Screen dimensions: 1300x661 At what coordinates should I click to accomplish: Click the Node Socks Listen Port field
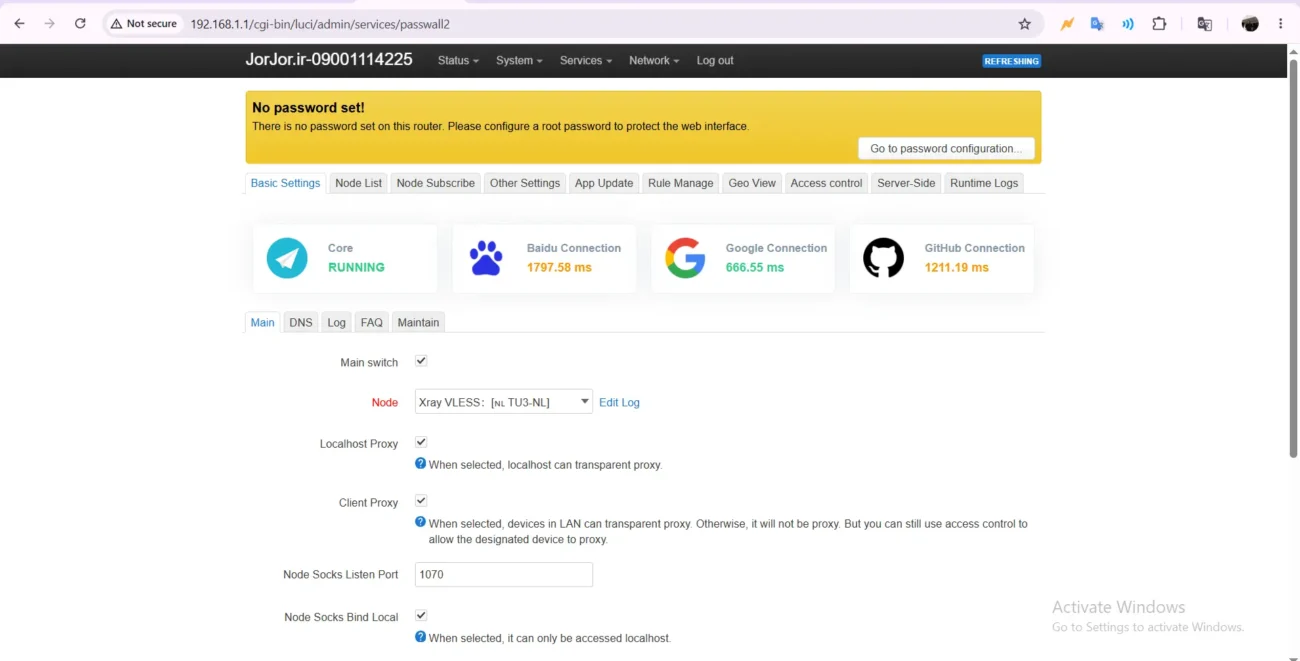(504, 574)
